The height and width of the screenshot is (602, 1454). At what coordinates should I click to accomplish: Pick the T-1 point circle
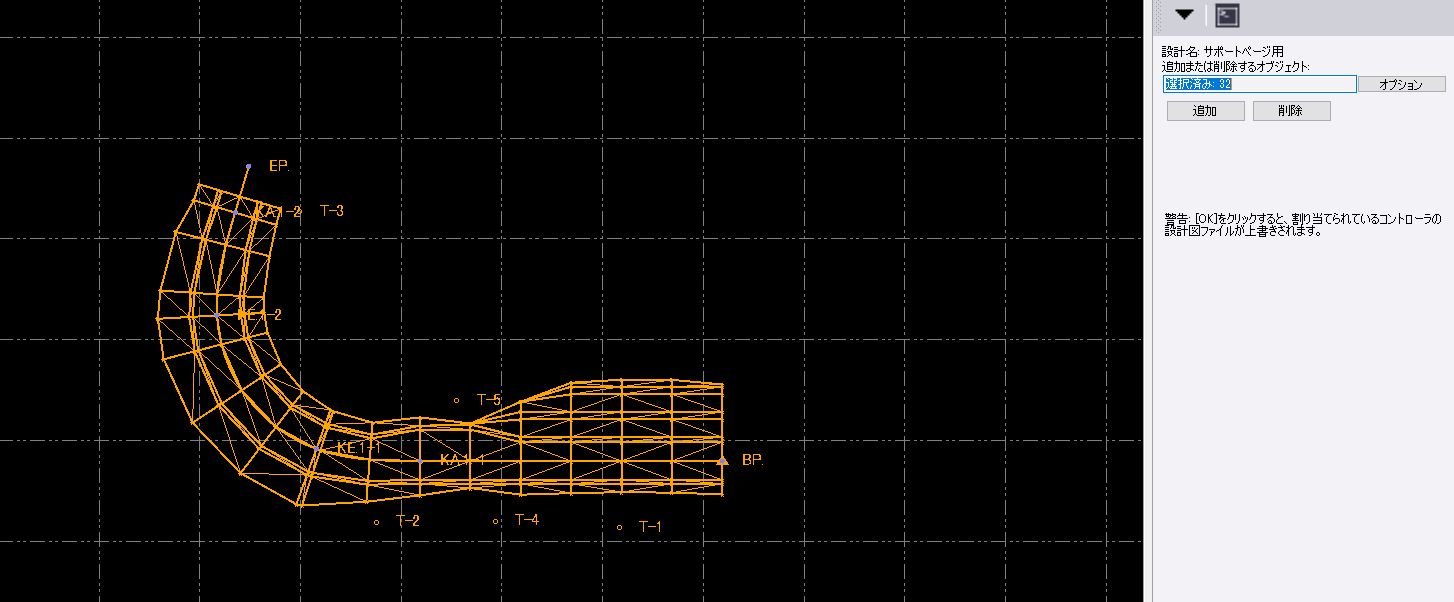(620, 527)
